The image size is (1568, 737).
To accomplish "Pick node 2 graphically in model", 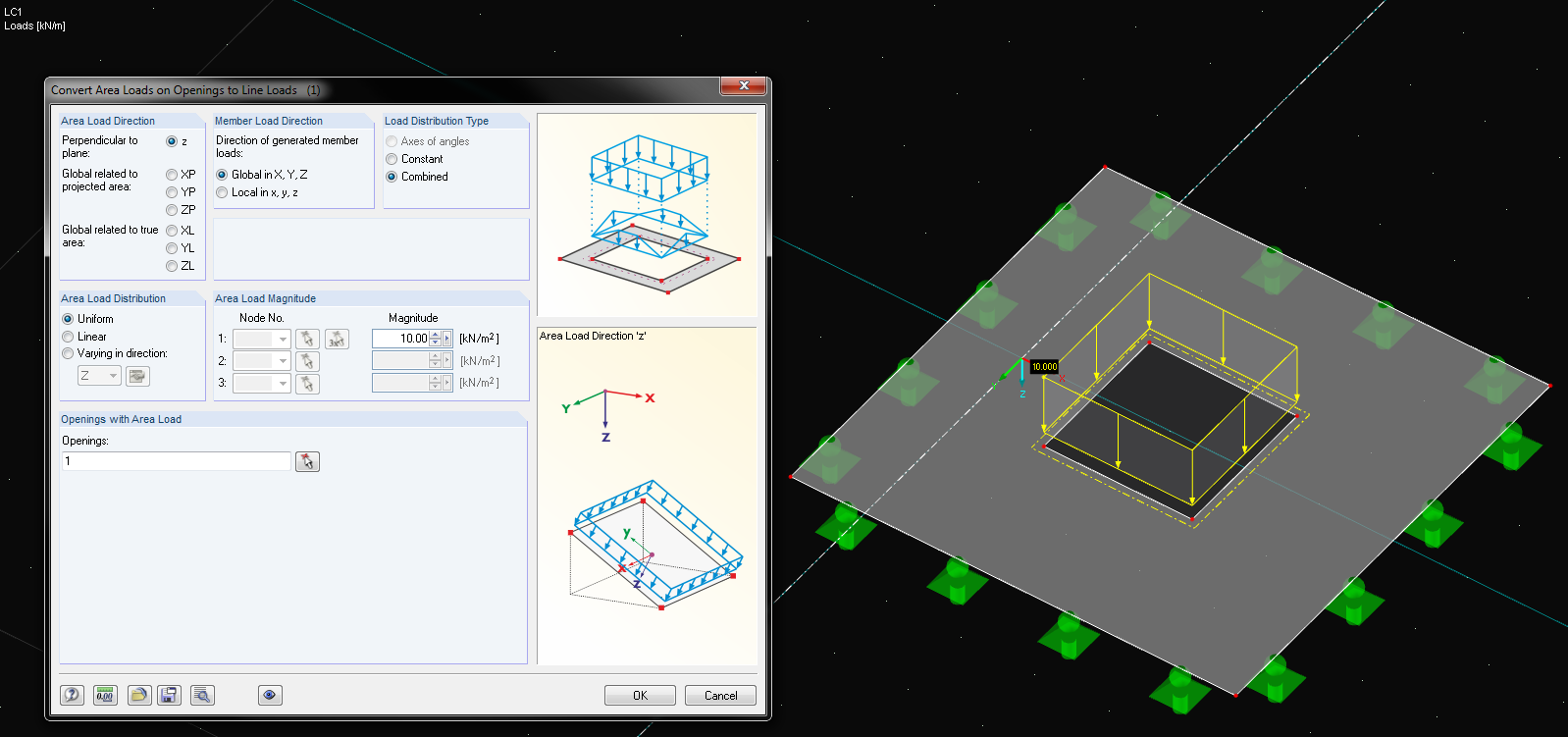I will 307,361.
